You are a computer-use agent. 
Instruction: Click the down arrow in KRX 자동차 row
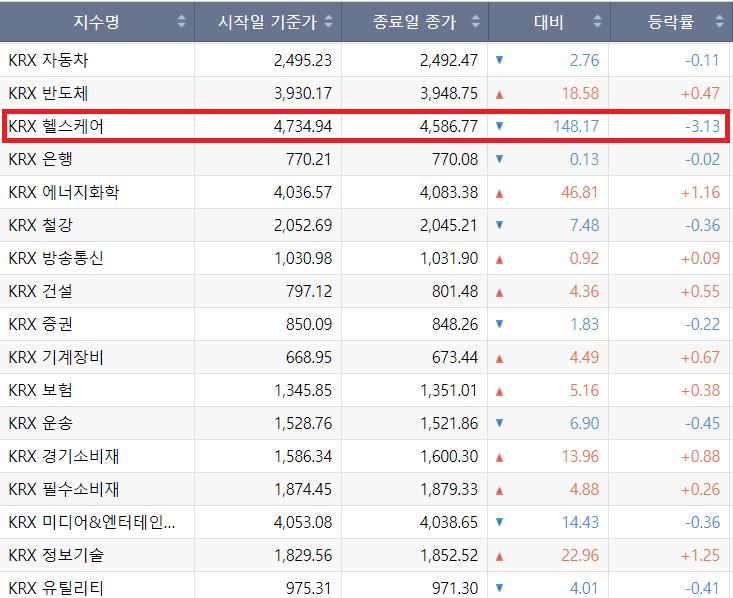499,60
